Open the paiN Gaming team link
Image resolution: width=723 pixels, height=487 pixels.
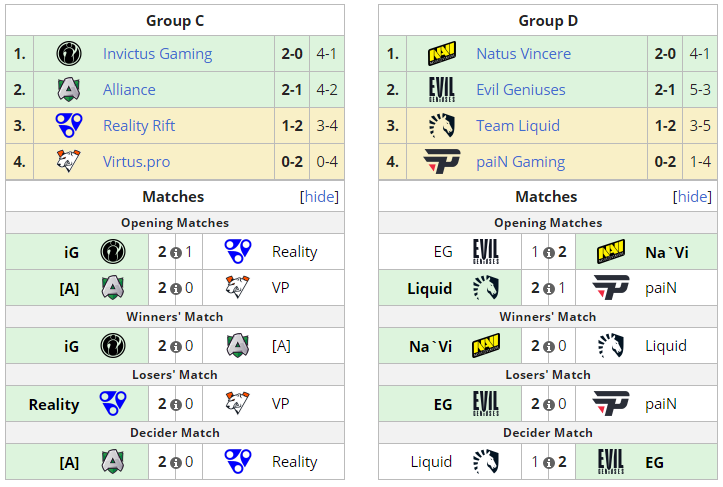(520, 162)
